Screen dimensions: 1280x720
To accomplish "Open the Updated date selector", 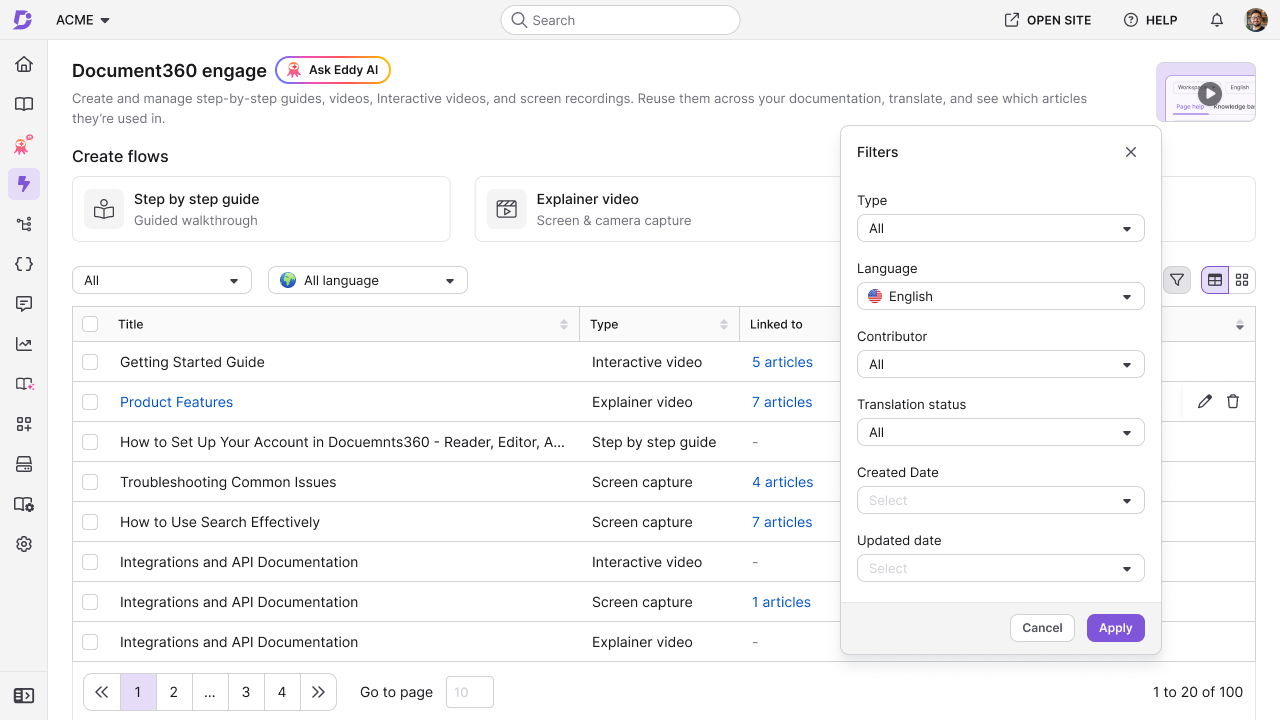I will coord(1001,568).
